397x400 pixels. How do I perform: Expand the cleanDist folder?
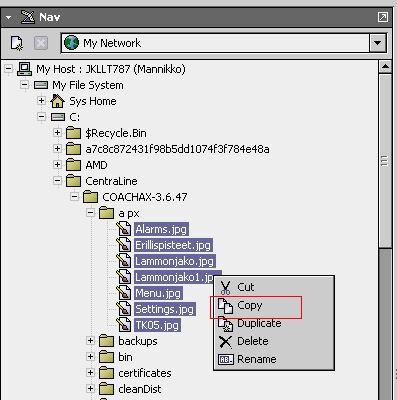tap(90, 388)
